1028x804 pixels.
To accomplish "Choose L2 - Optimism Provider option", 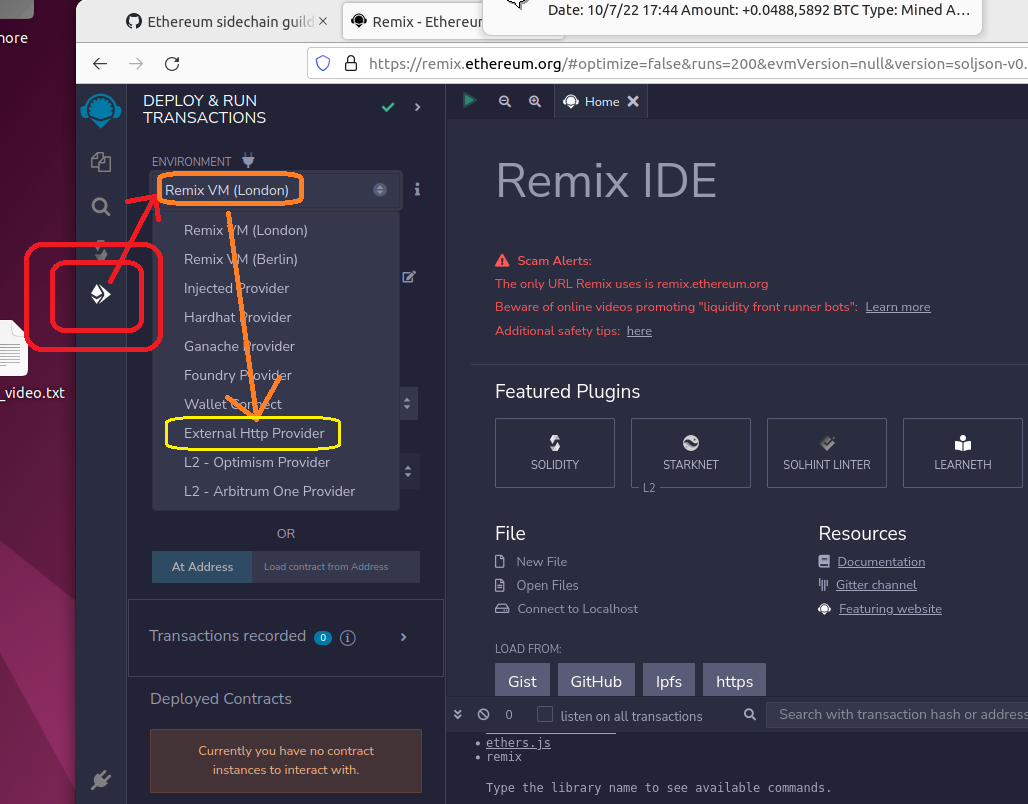I will tap(257, 462).
